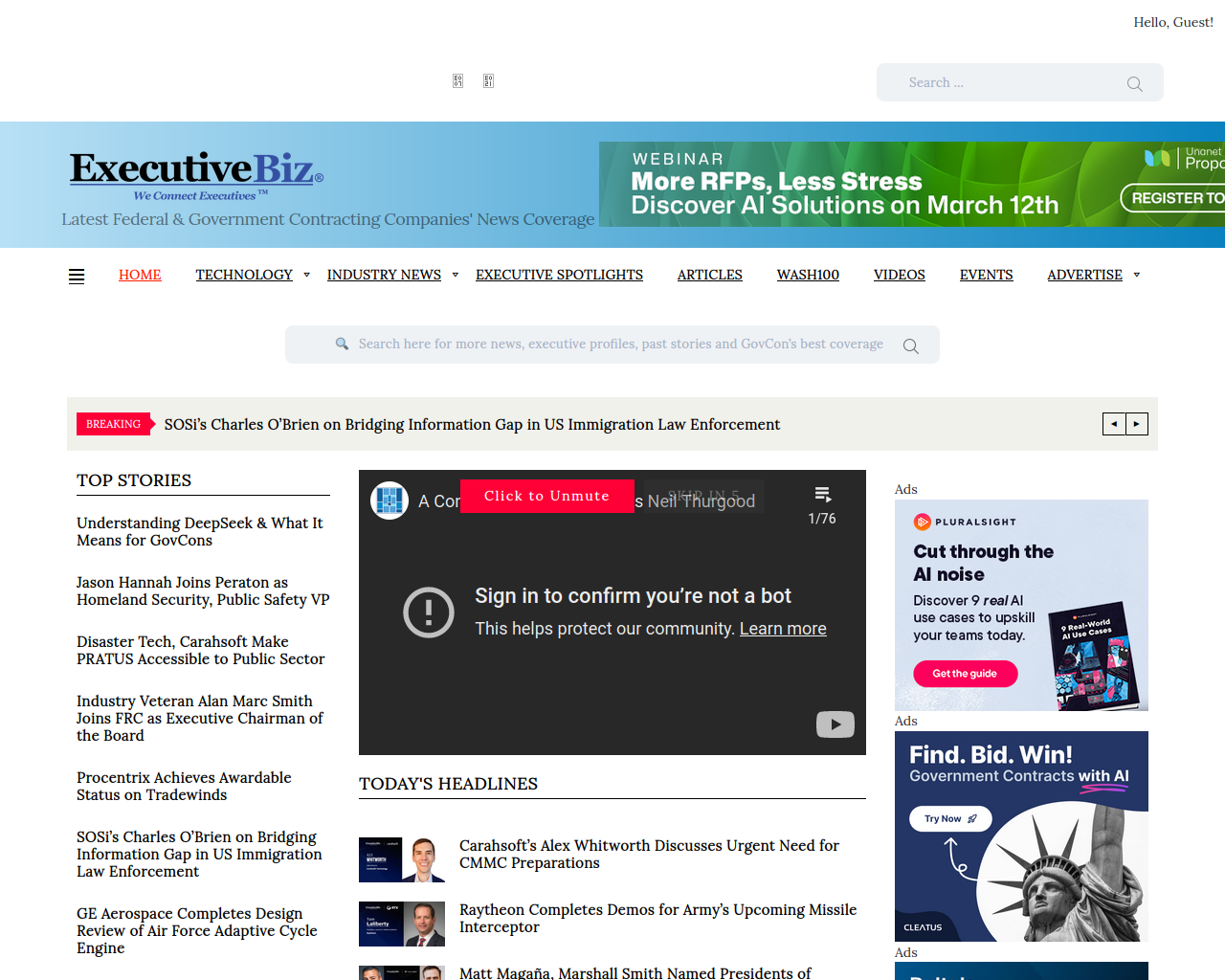Click the BREAKING label
The image size is (1225, 980).
(x=113, y=424)
